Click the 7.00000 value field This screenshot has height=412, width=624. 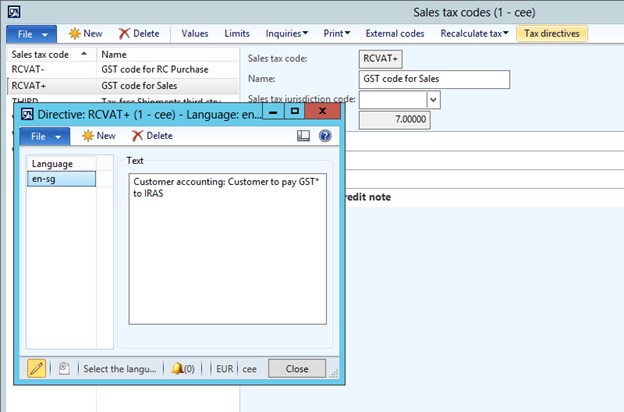tap(394, 120)
